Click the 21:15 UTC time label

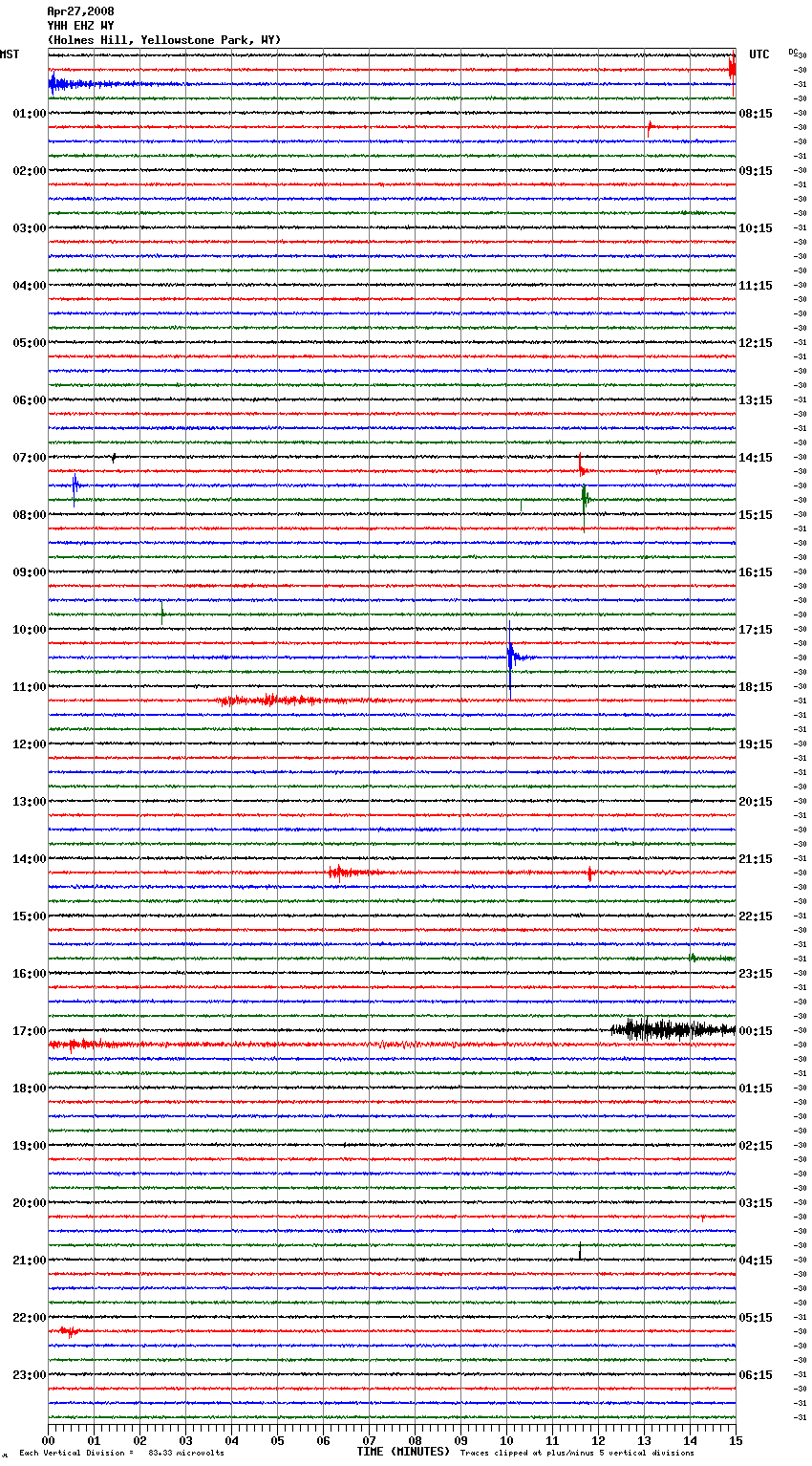coord(756,859)
